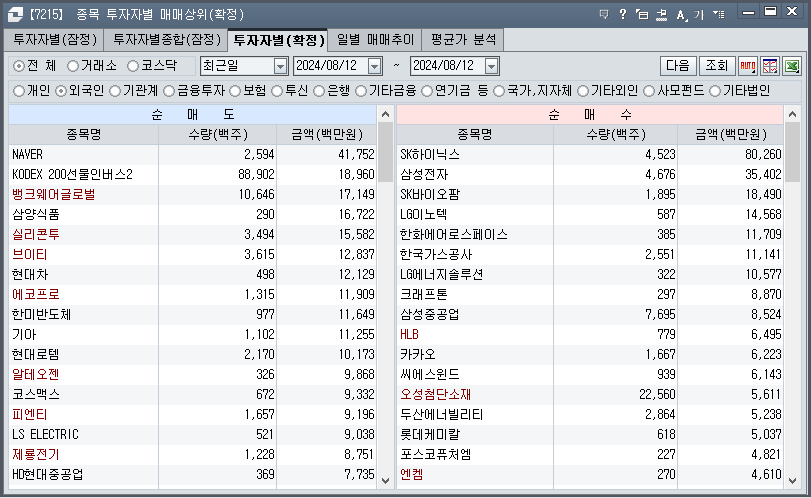This screenshot has width=811, height=498.
Task: Maximize the 7215 window
Action: (770, 11)
